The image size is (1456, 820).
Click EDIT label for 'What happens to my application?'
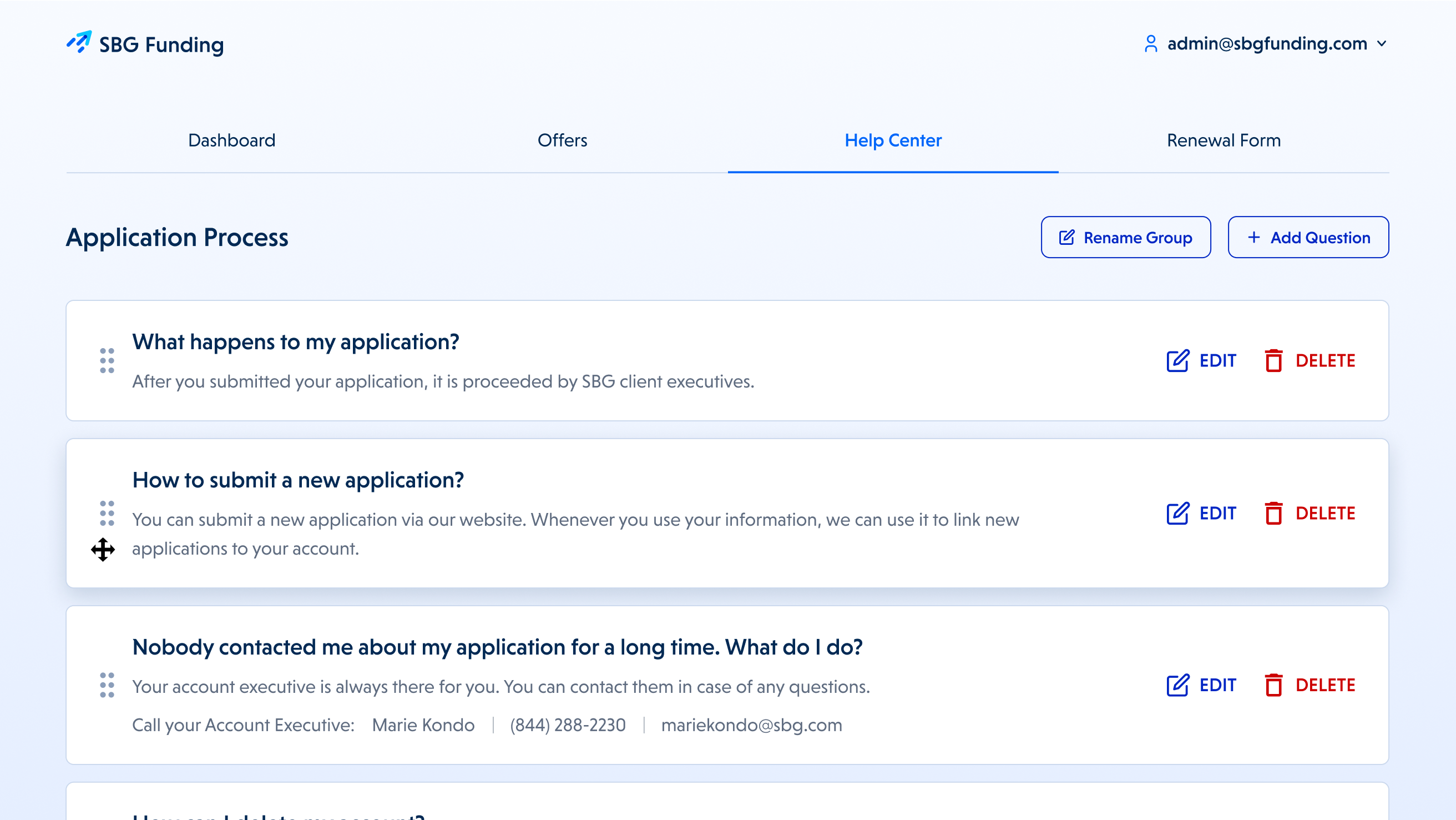[x=1217, y=361]
